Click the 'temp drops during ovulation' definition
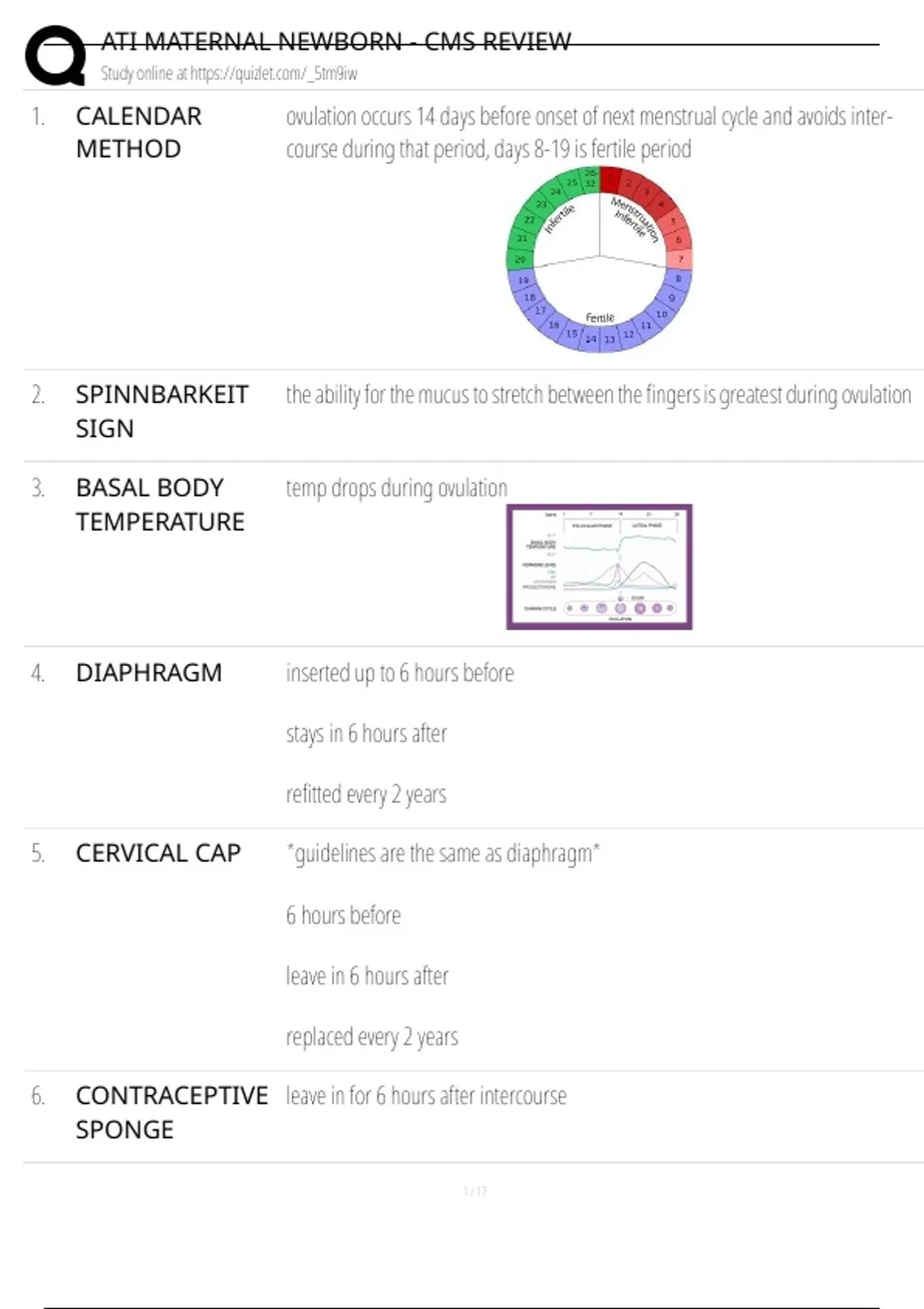The width and height of the screenshot is (924, 1309). 397,488
